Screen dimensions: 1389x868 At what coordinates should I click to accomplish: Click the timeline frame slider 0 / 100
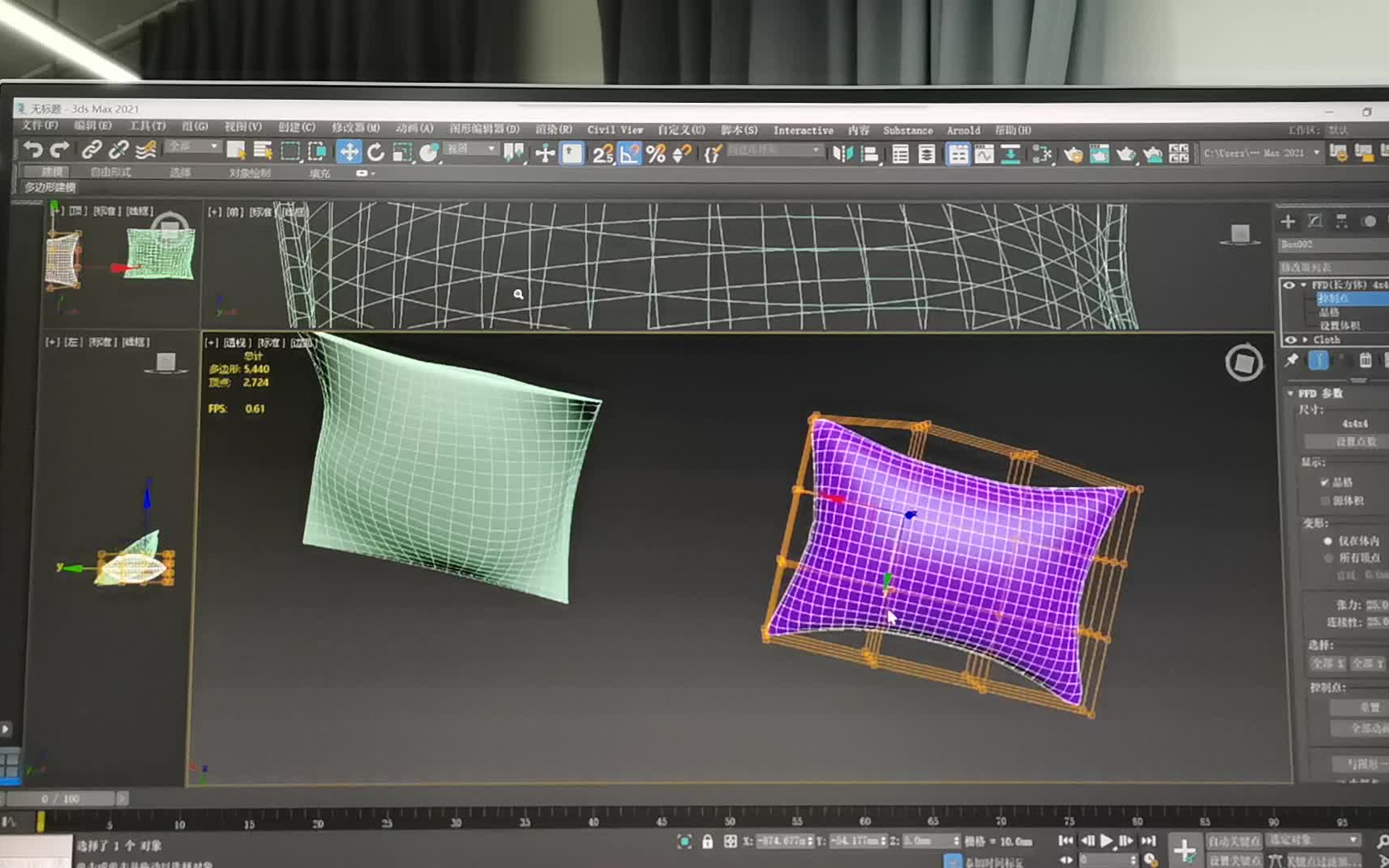click(60, 799)
